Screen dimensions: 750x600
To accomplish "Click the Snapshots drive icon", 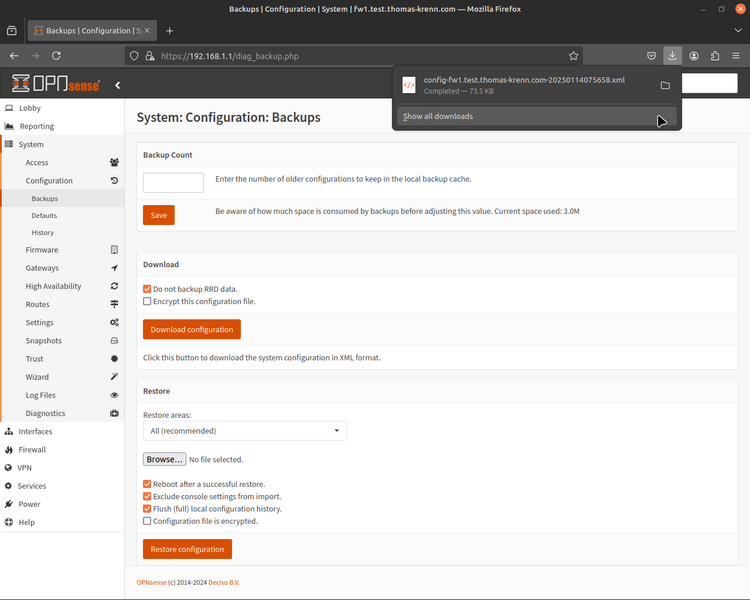I will coord(114,341).
